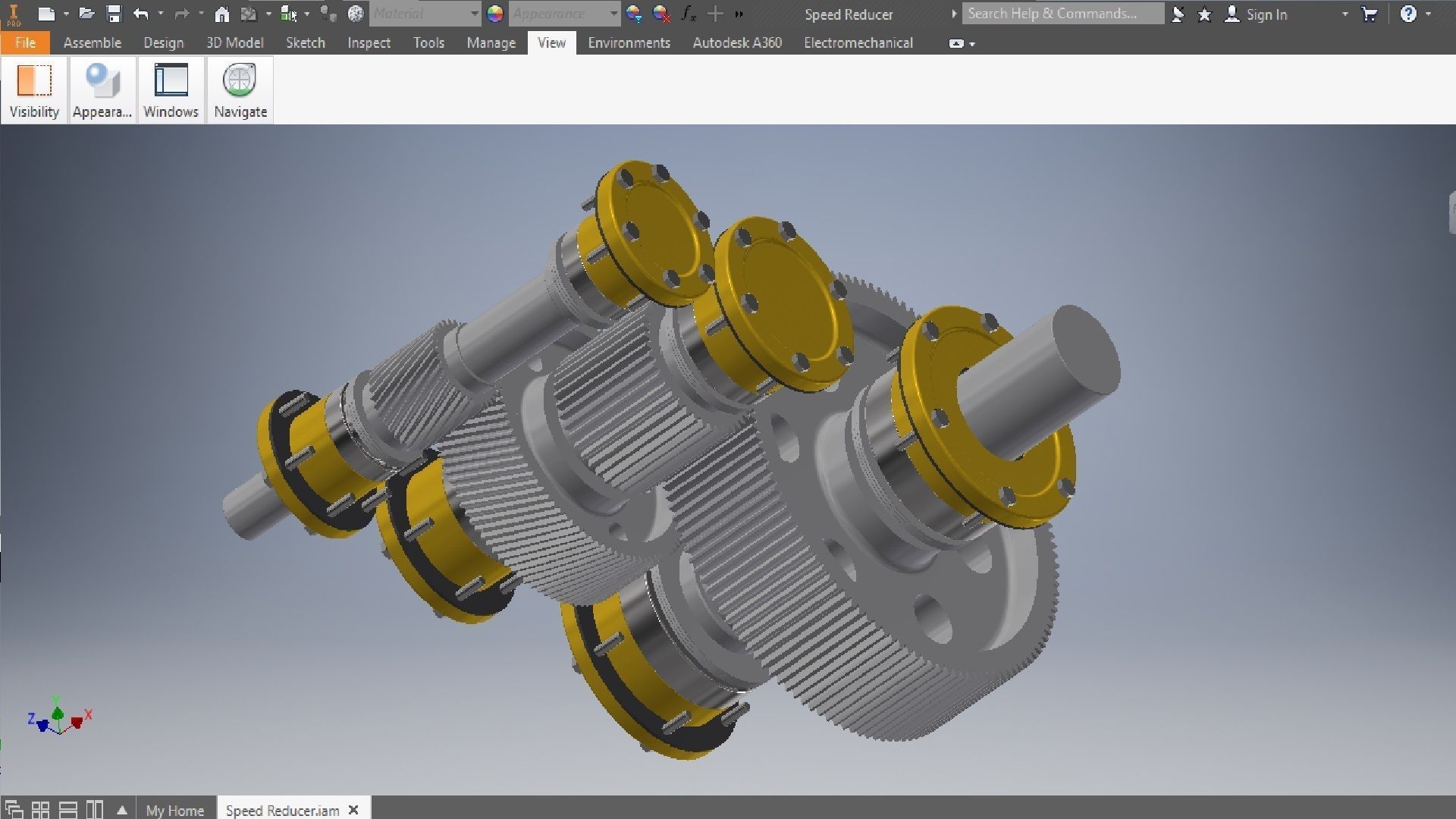
Task: Arrange windows in grid tile layout
Action: tap(41, 810)
